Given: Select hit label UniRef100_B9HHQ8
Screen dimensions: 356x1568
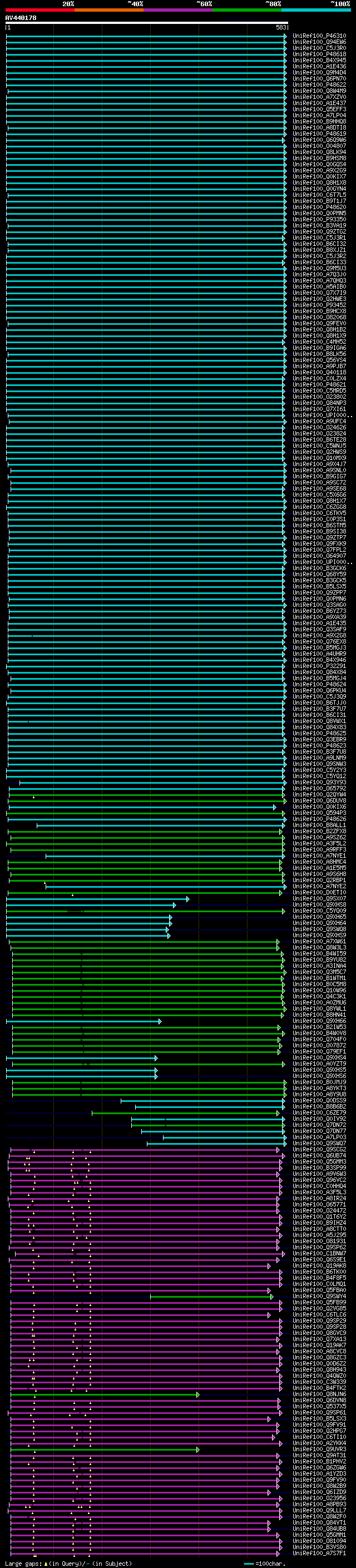Looking at the screenshot, I should 319,121.
